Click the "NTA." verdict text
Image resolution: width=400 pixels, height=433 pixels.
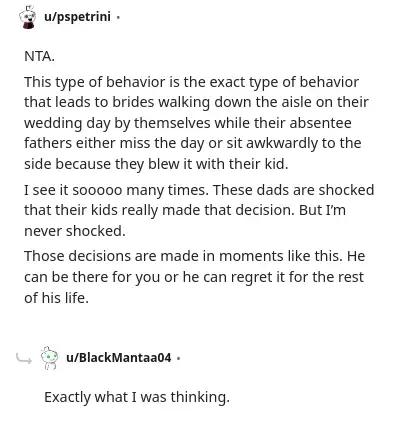(x=39, y=56)
